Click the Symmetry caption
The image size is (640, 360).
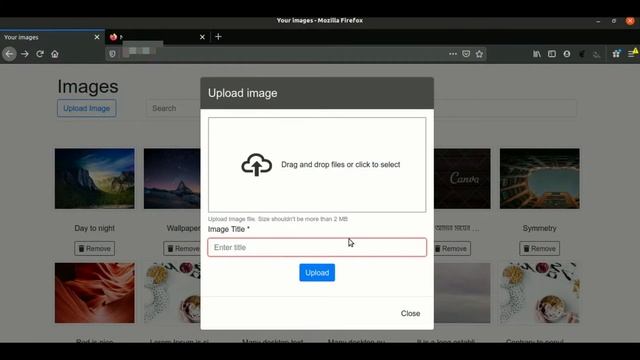click(x=540, y=228)
